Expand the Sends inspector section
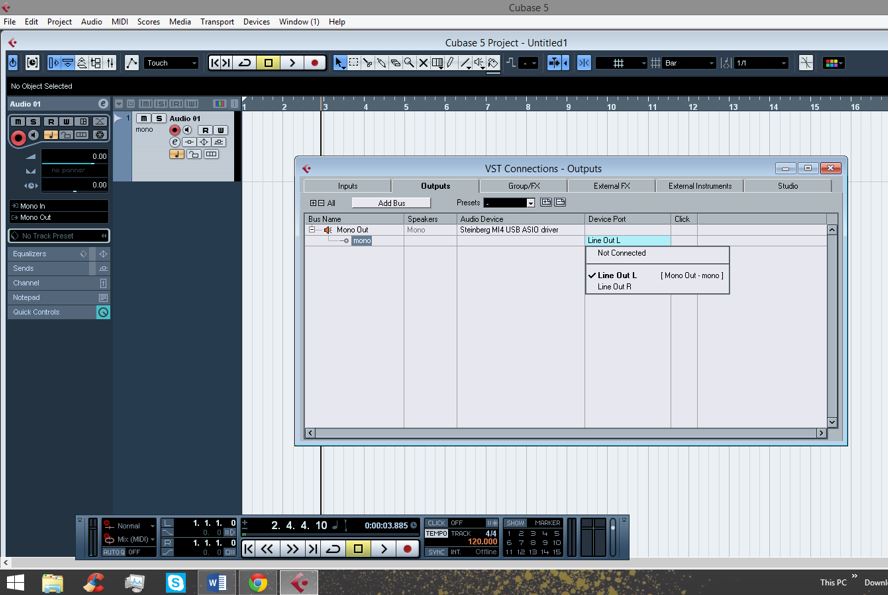Image resolution: width=890 pixels, height=595 pixels. (x=49, y=269)
